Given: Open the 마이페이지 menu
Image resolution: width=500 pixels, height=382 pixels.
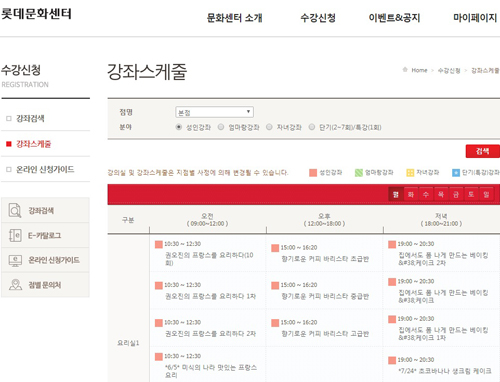Looking at the screenshot, I should pos(475,18).
